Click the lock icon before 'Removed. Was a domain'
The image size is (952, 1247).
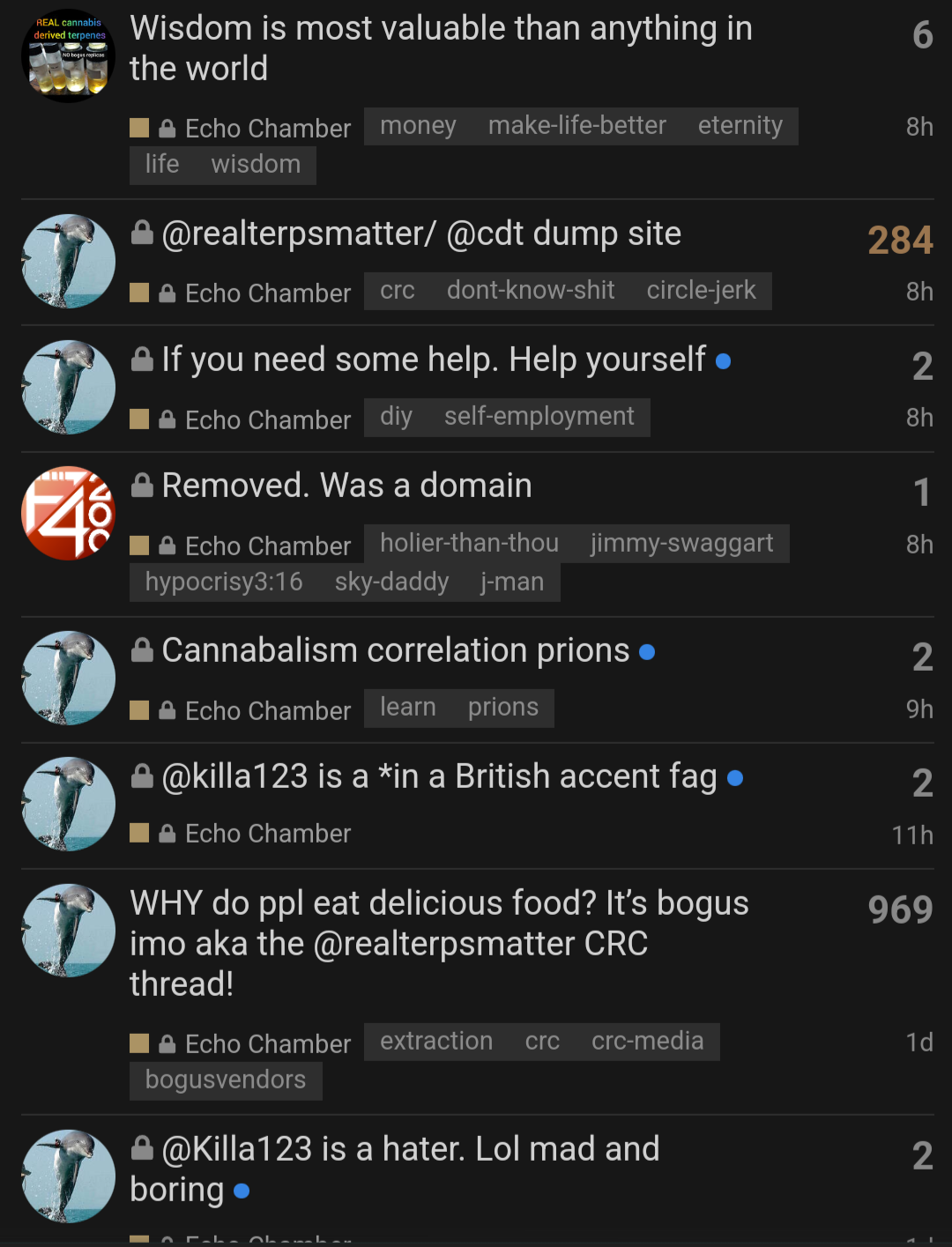pos(142,485)
